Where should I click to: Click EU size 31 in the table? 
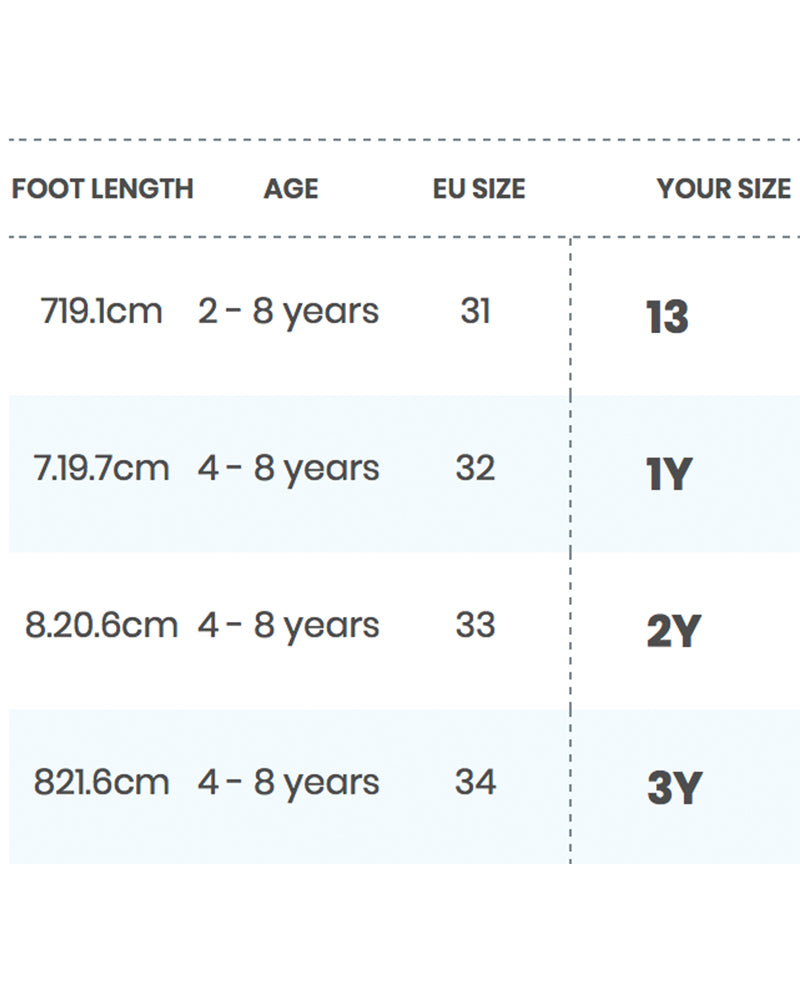point(475,311)
